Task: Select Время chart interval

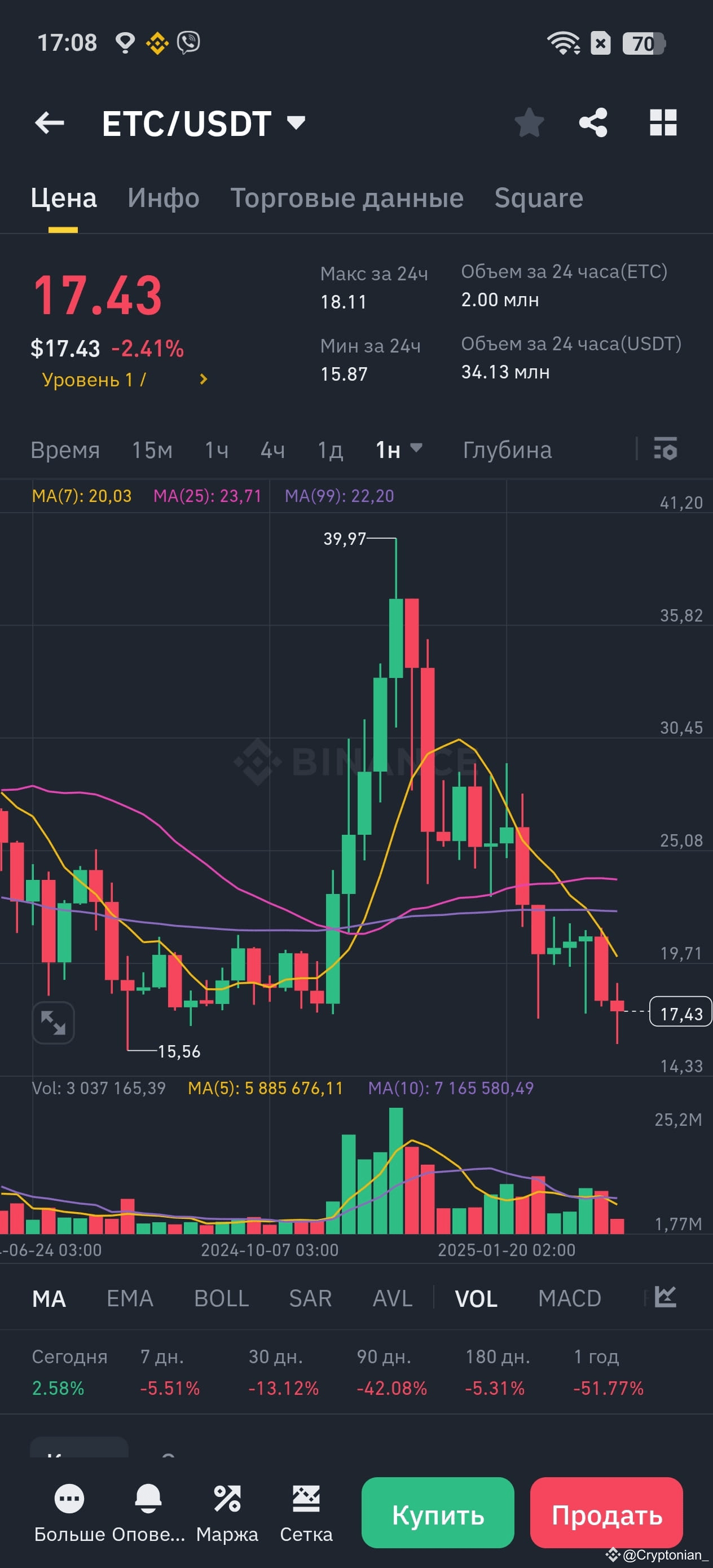Action: tap(65, 451)
